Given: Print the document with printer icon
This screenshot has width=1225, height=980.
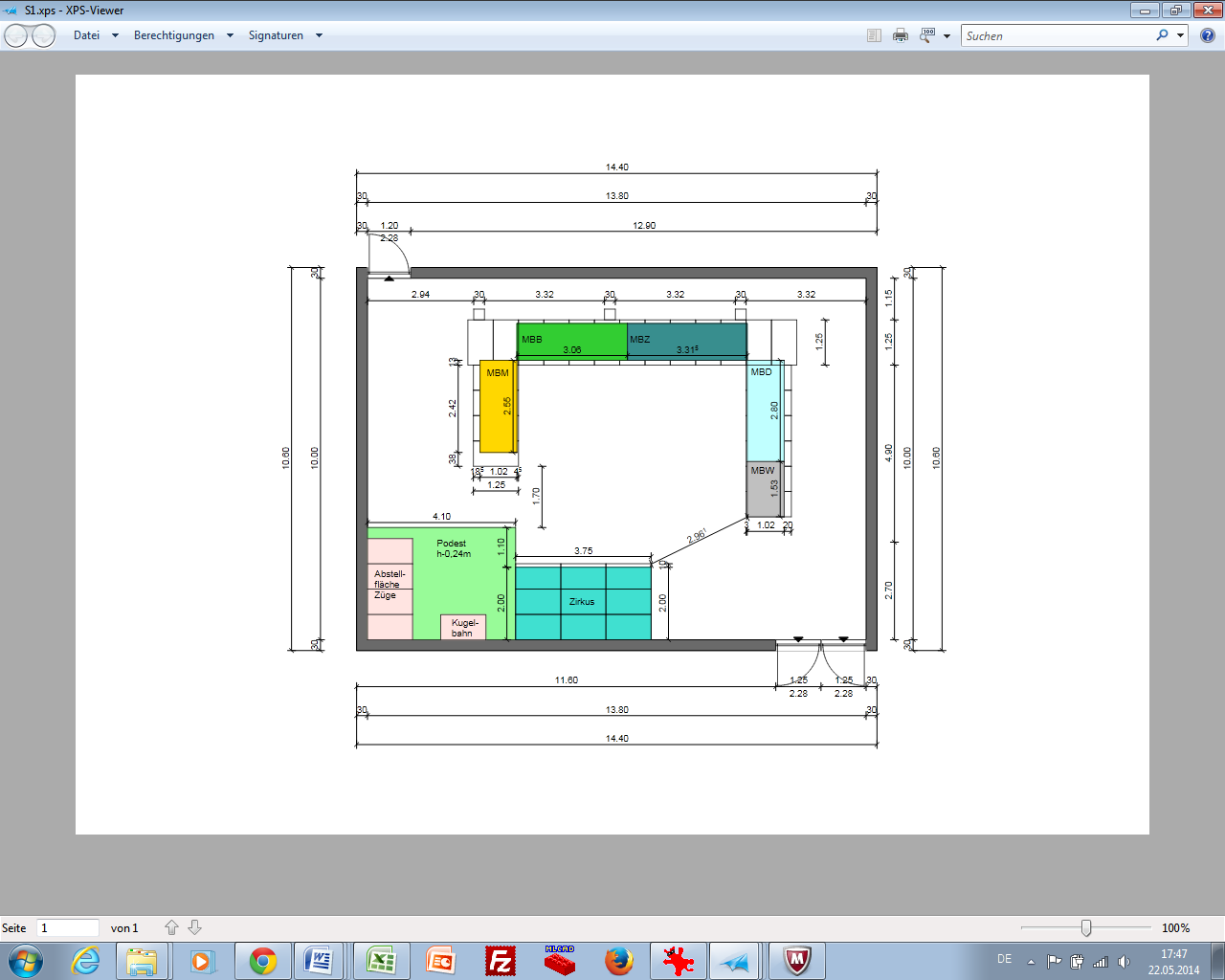Looking at the screenshot, I should point(901,35).
